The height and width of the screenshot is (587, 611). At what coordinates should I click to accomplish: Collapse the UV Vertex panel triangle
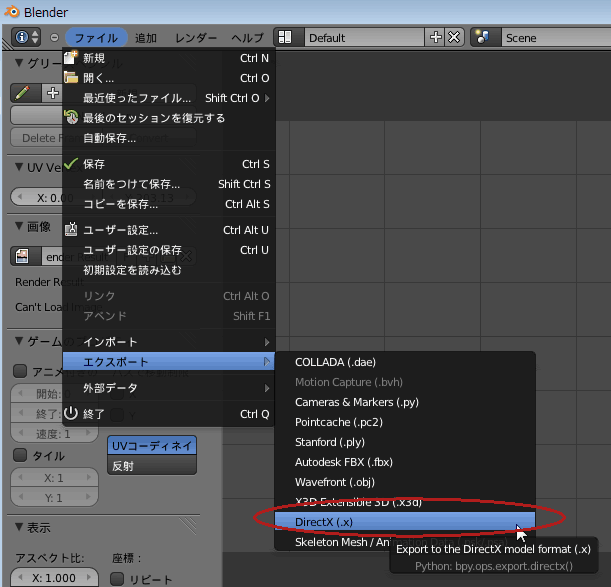tap(19, 167)
